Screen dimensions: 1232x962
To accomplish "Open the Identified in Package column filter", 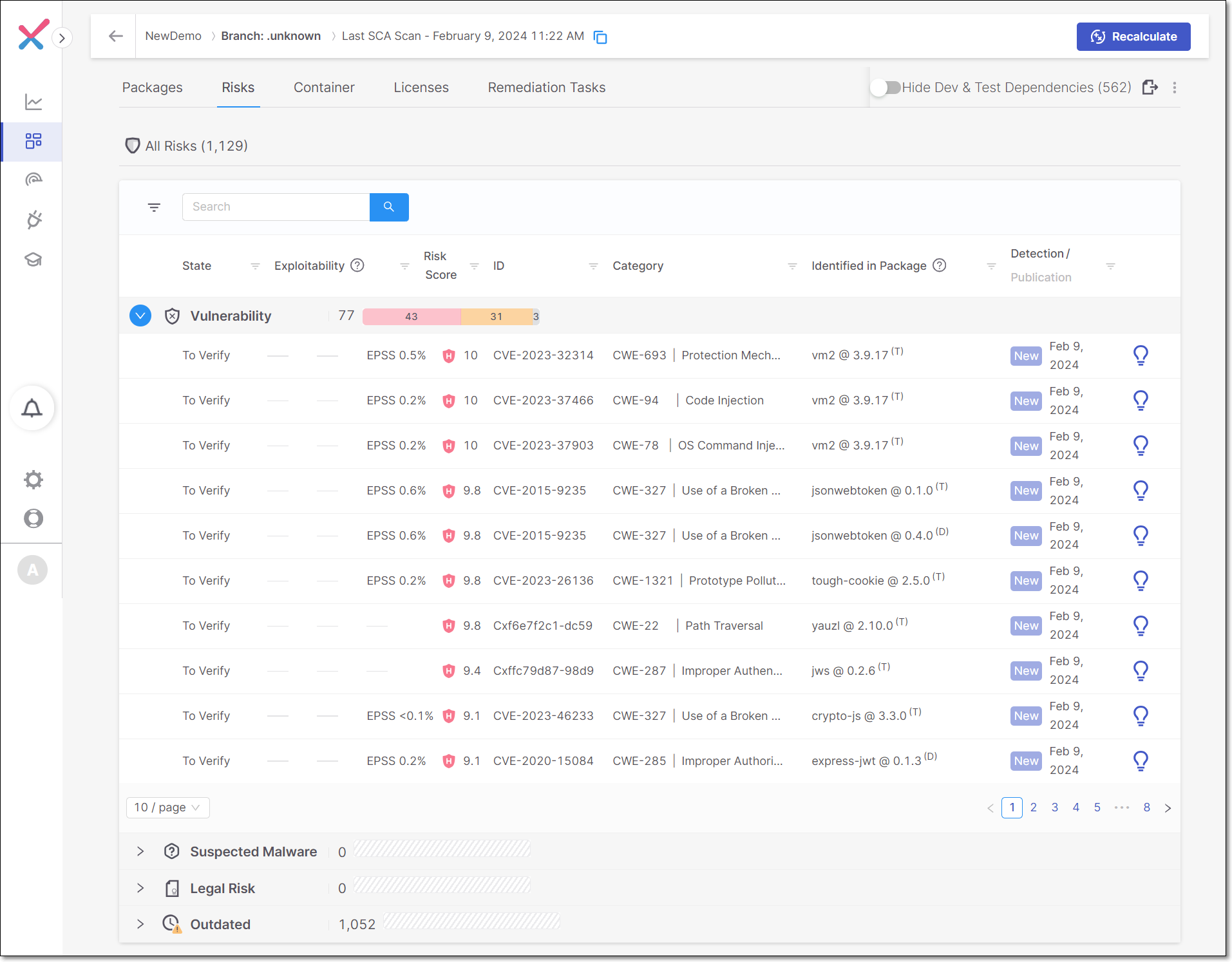I will click(x=991, y=266).
